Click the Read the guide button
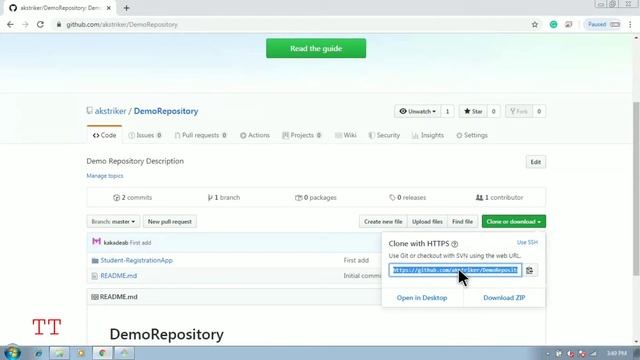Viewport: 640px width, 360px height. pos(316,48)
